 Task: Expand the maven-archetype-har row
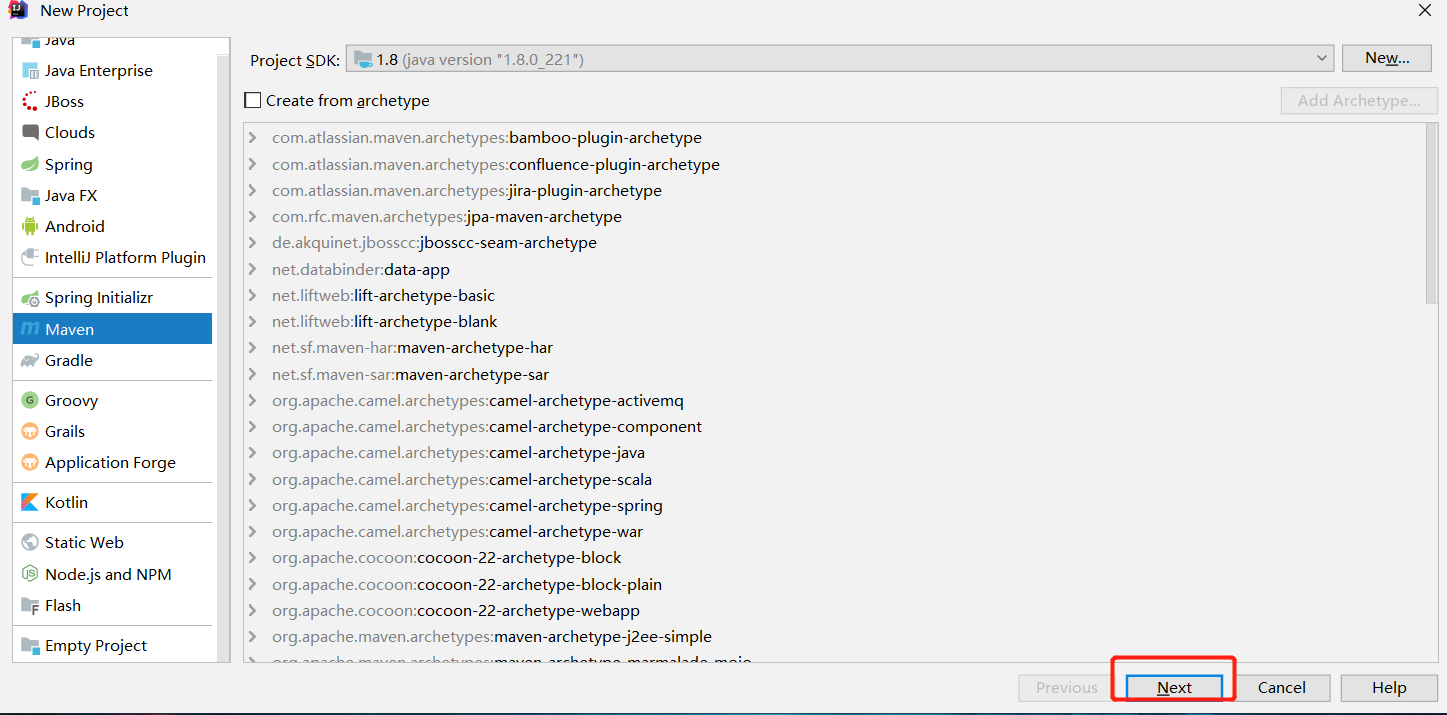click(253, 348)
